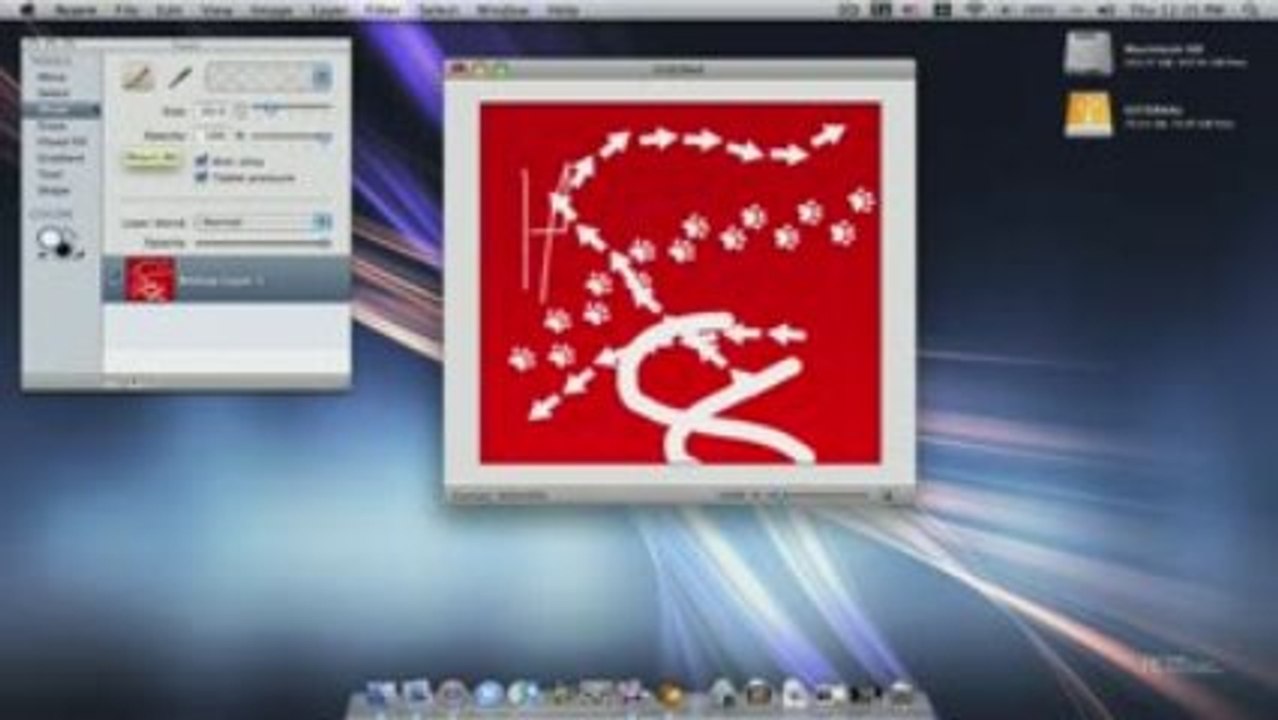This screenshot has width=1278, height=720.
Task: Open the File menu
Action: [126, 10]
